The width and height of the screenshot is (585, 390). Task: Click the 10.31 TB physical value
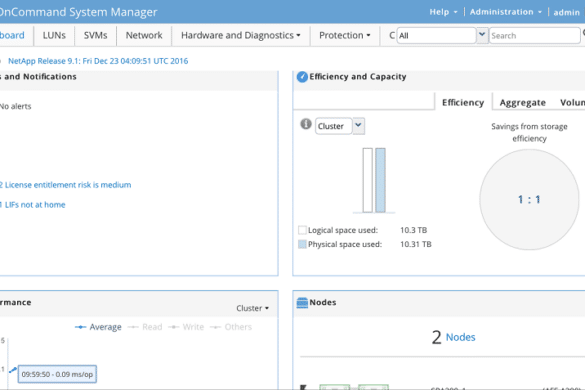[416, 244]
